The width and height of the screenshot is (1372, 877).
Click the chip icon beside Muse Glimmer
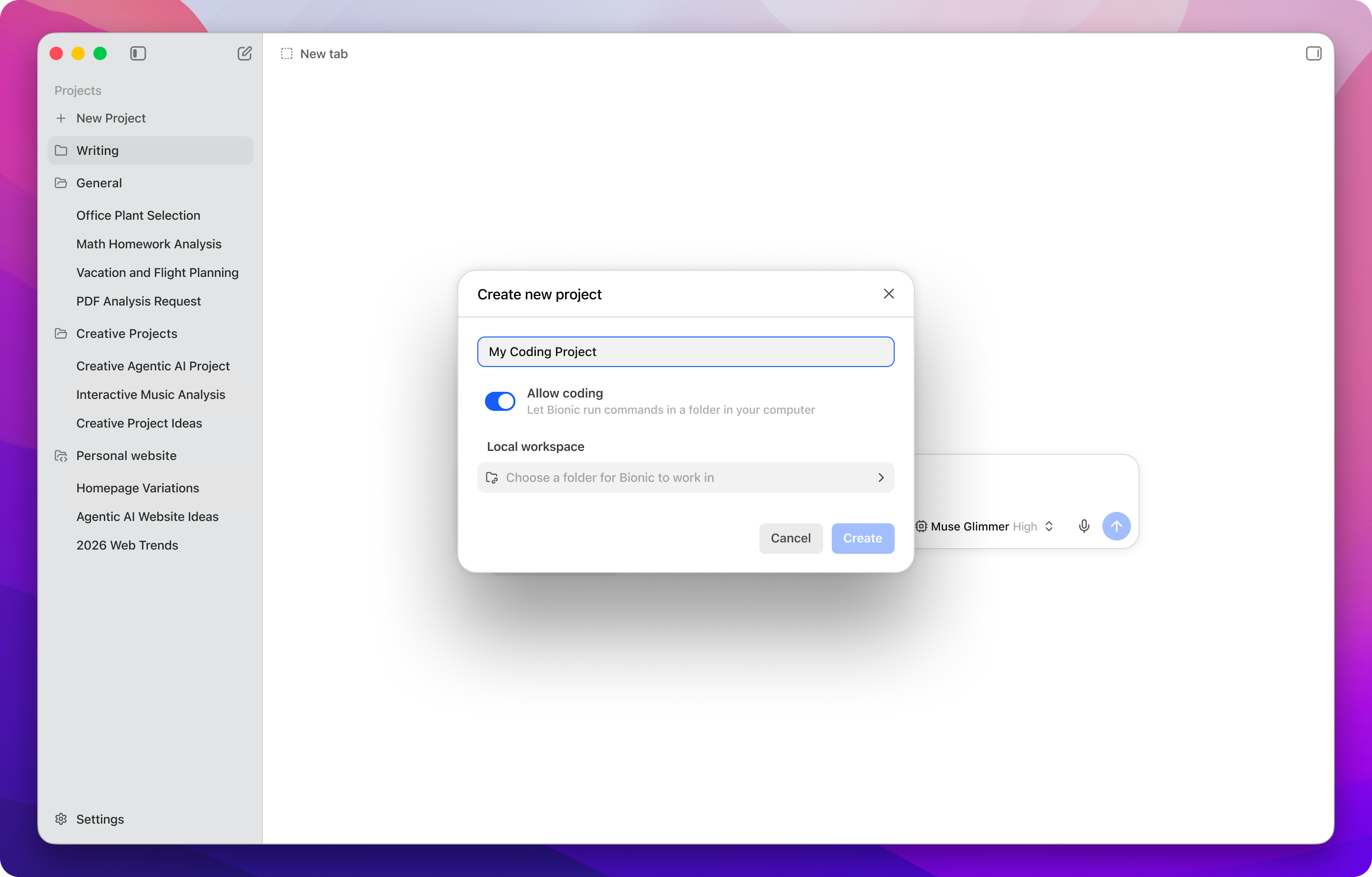pos(921,526)
